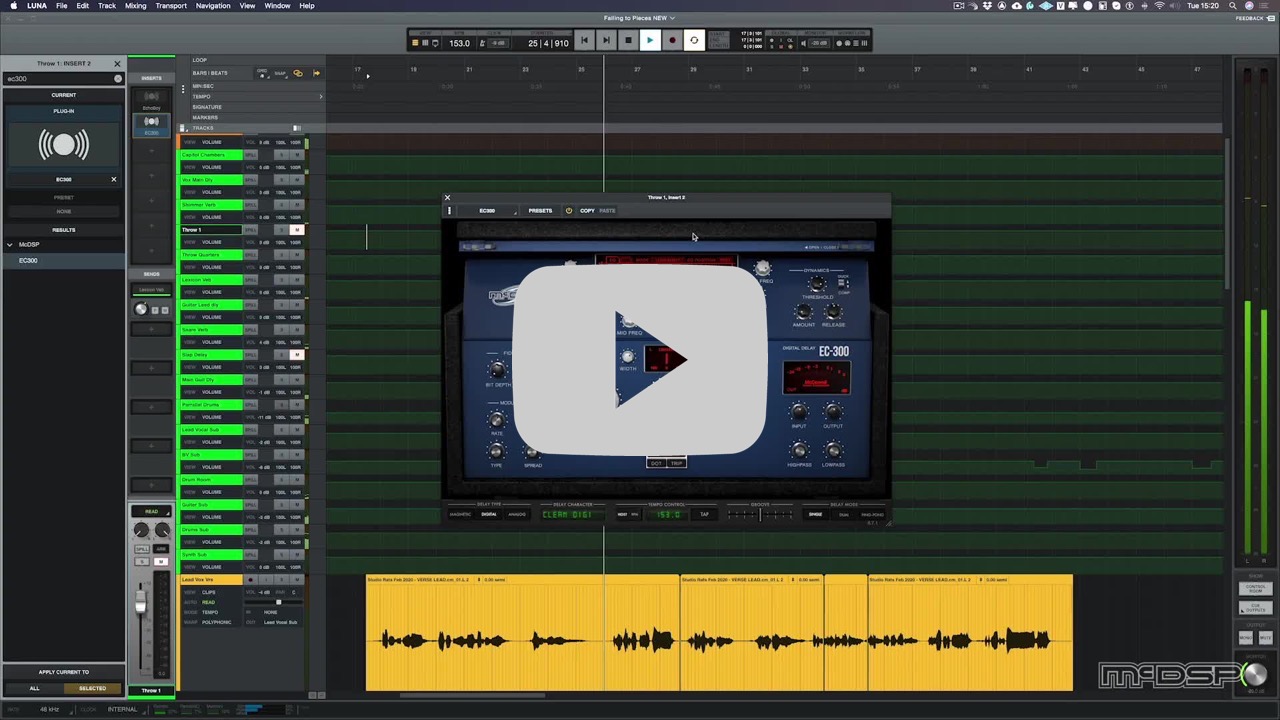Click the modulation Rate knob
Viewport: 1280px width, 720px height.
pos(497,420)
